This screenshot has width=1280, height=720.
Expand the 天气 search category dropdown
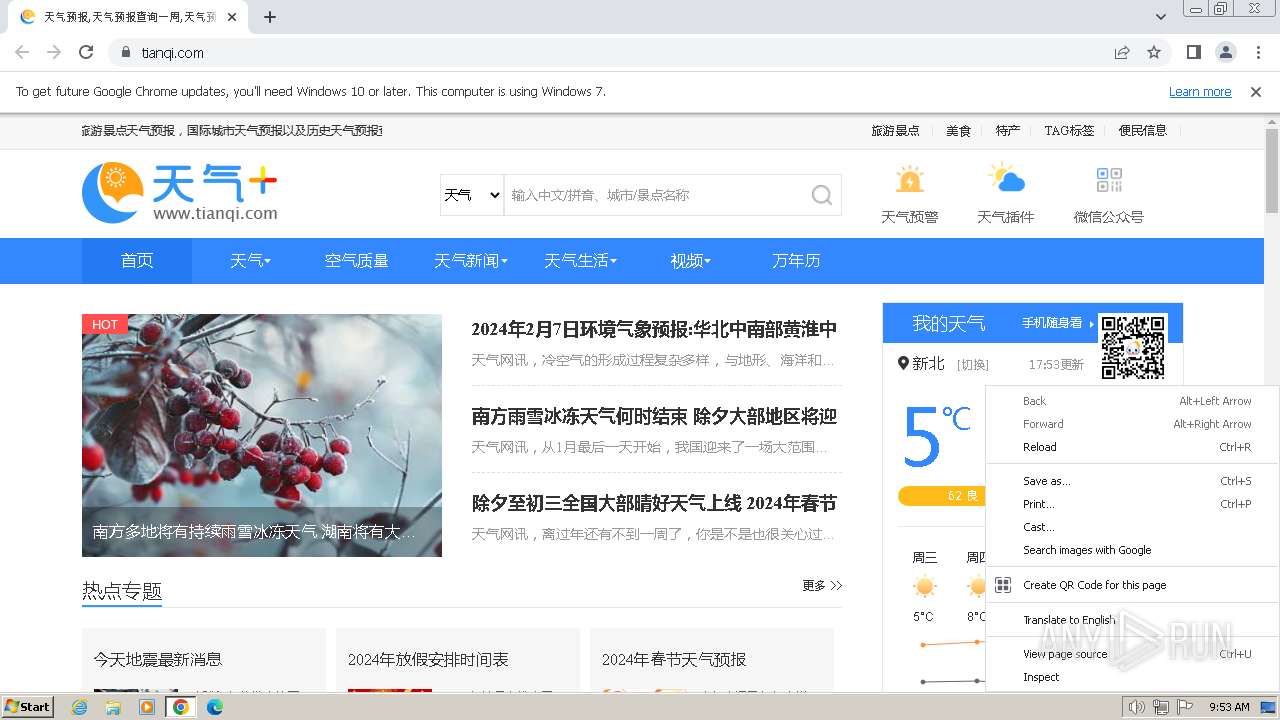tap(472, 195)
